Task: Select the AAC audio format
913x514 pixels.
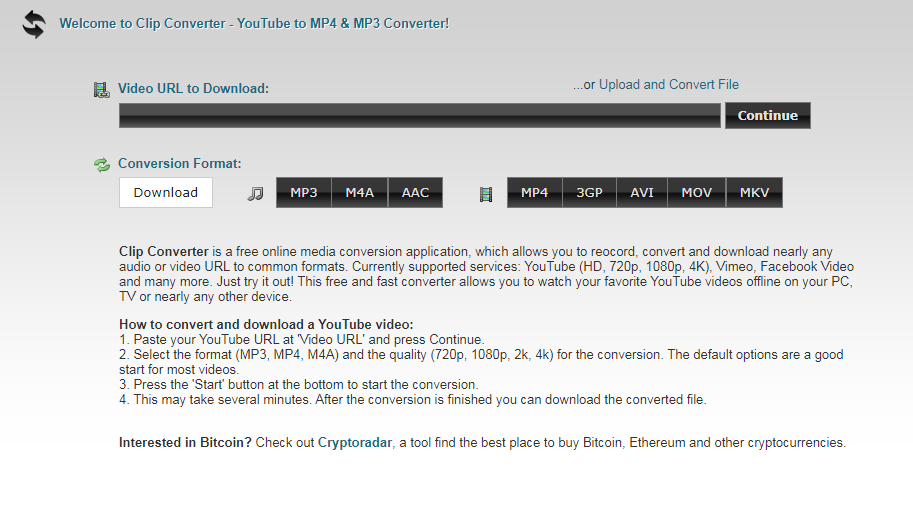Action: point(415,193)
